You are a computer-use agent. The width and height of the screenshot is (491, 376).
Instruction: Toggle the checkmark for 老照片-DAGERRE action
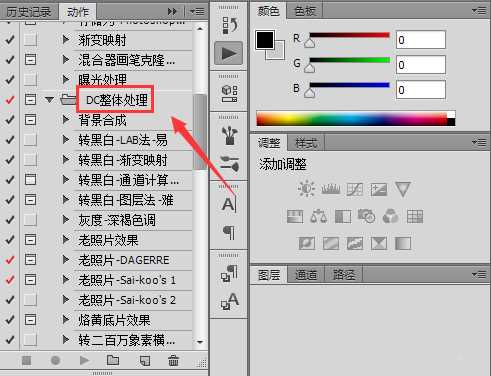click(x=10, y=260)
